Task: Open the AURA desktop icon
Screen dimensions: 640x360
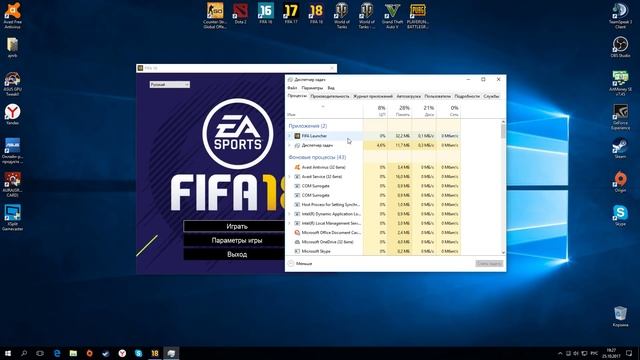Action: tap(13, 184)
